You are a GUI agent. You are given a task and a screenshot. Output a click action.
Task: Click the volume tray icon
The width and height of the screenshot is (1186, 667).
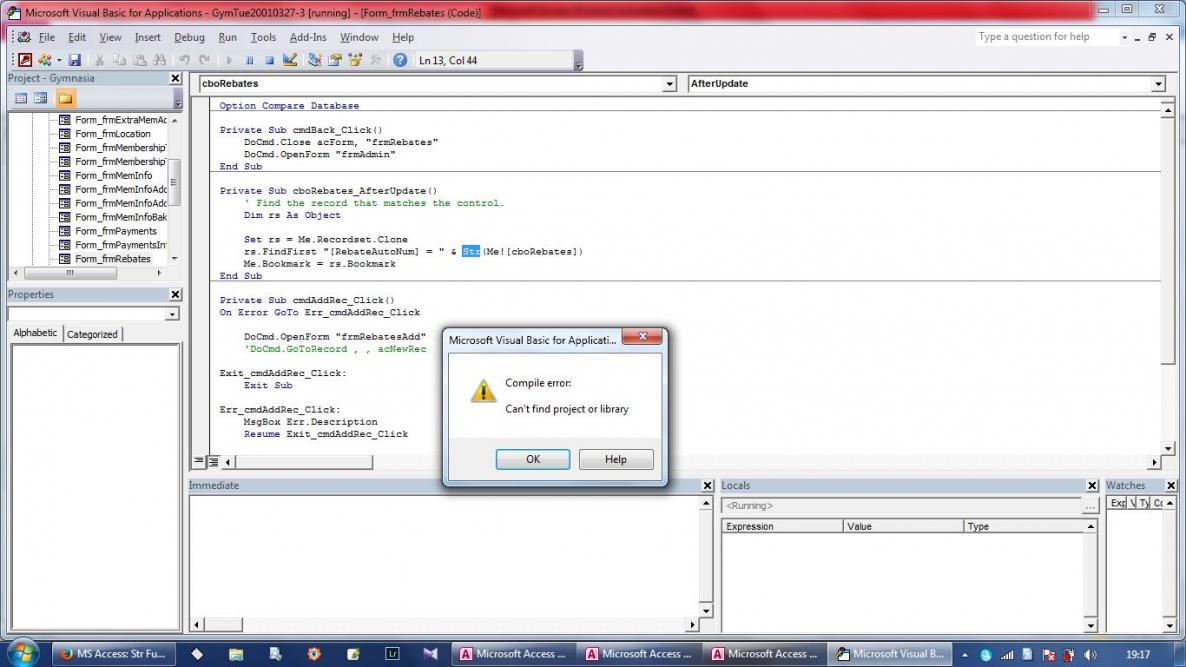click(1090, 655)
